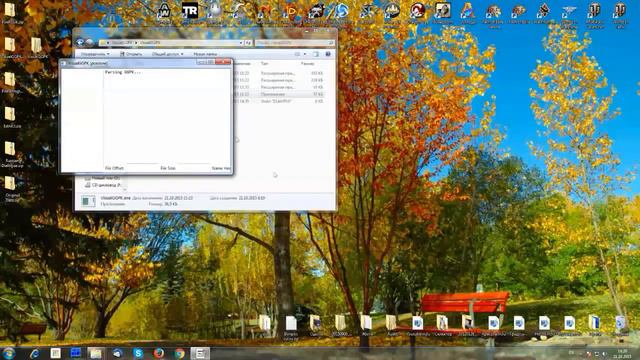Change the Explorer view mode icon
This screenshot has width=640, height=360.
pyautogui.click(x=298, y=54)
